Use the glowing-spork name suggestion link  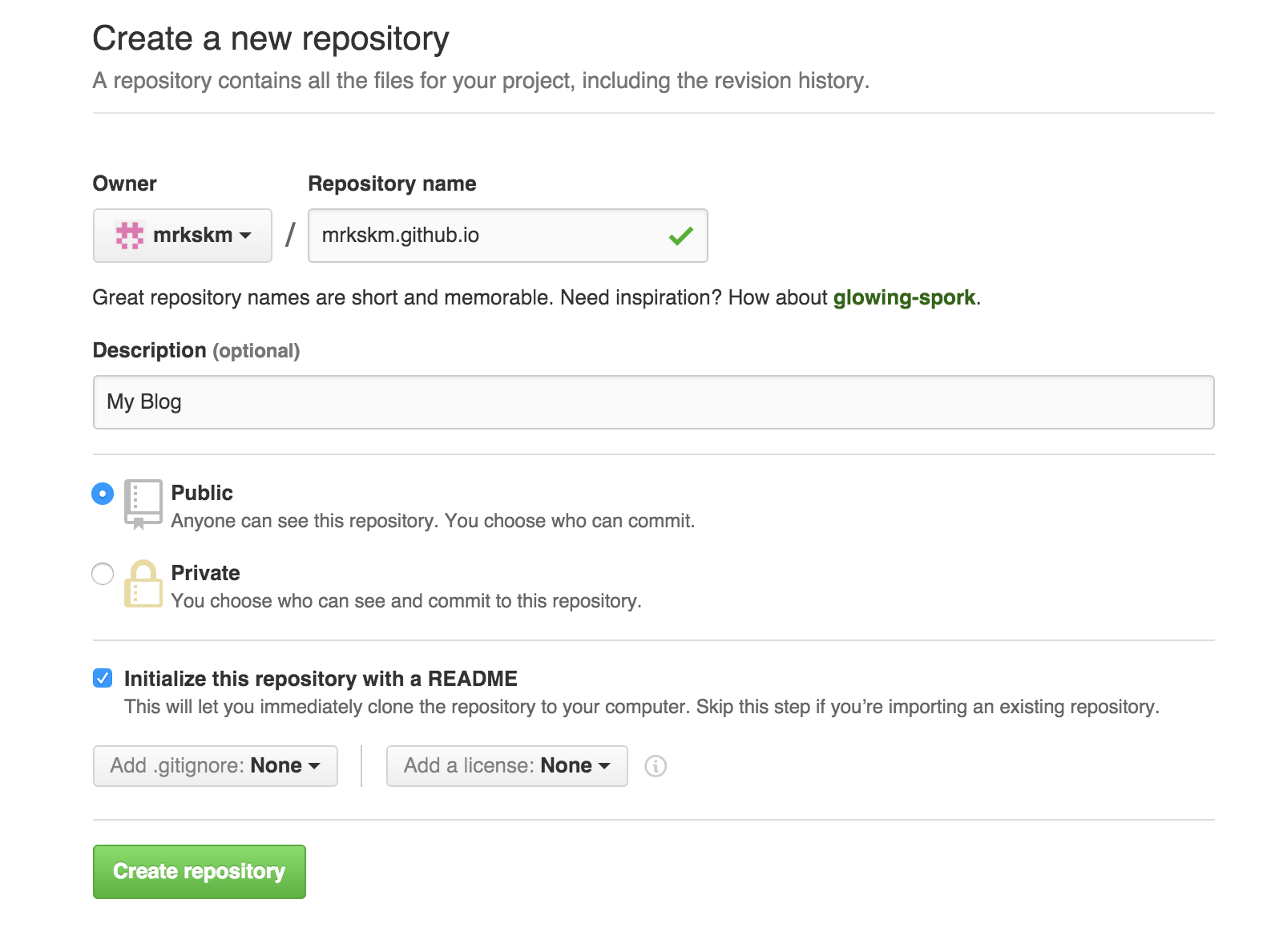tap(904, 297)
